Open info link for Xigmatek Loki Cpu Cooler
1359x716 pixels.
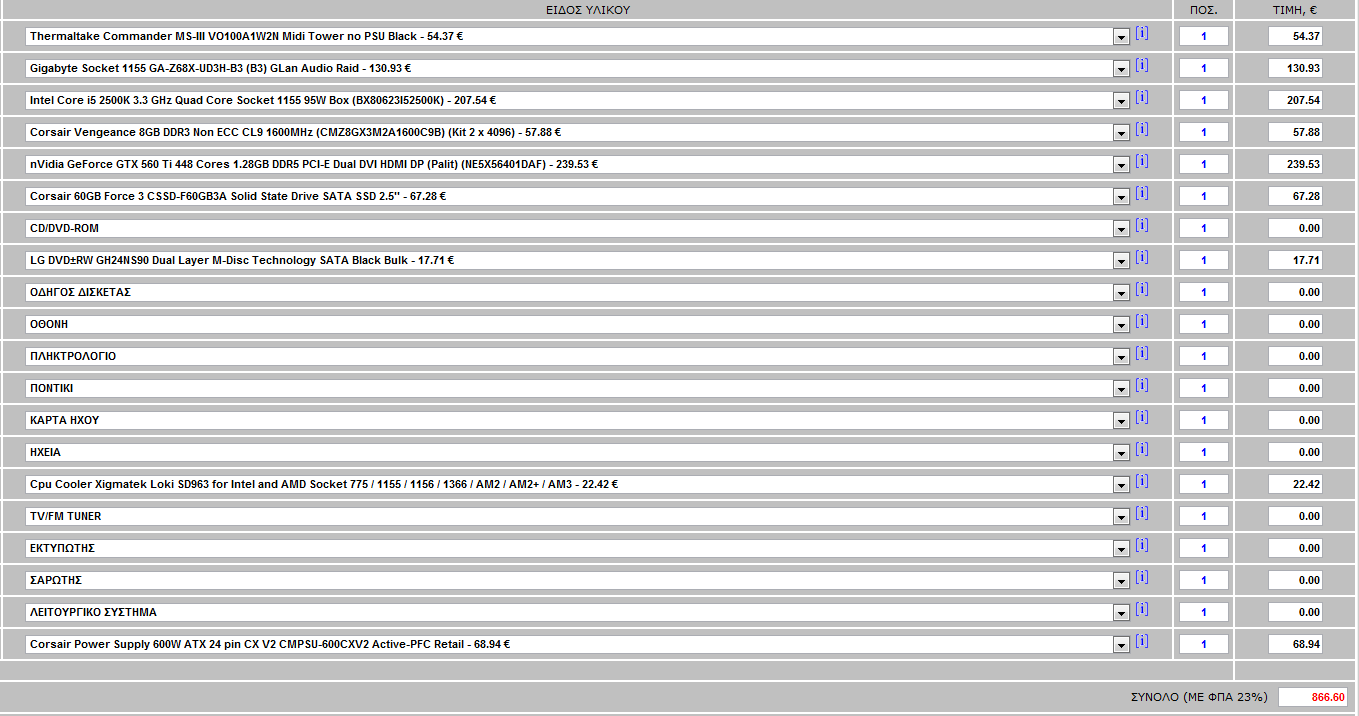(x=1142, y=481)
